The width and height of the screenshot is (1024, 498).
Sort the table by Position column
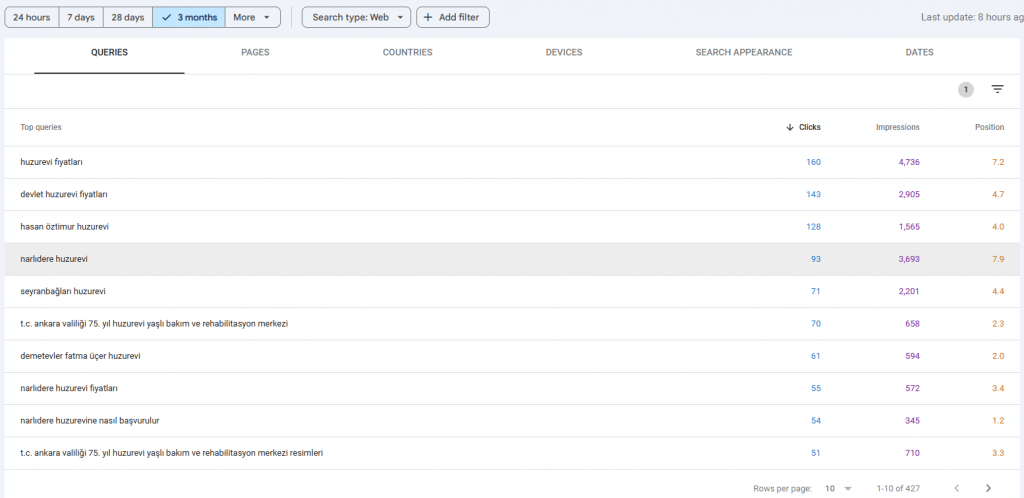(989, 127)
